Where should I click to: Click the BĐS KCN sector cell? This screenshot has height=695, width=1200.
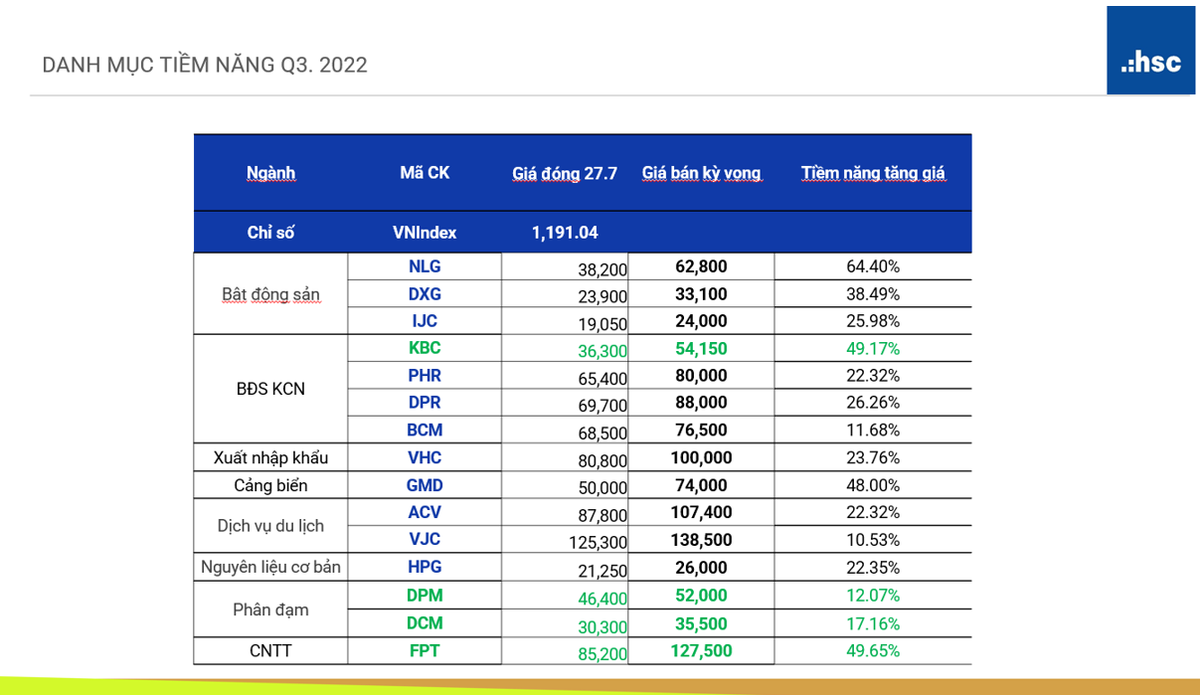coord(270,389)
